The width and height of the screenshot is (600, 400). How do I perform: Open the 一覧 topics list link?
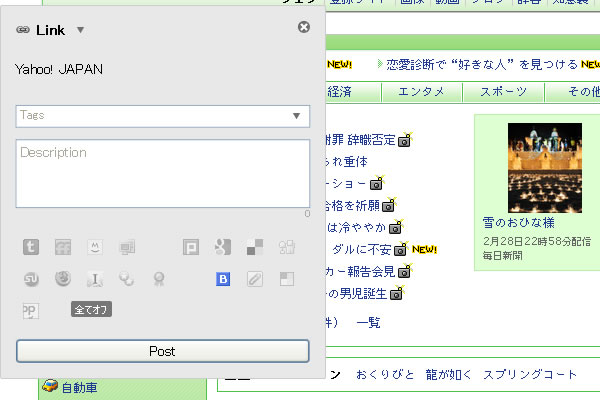[x=368, y=323]
